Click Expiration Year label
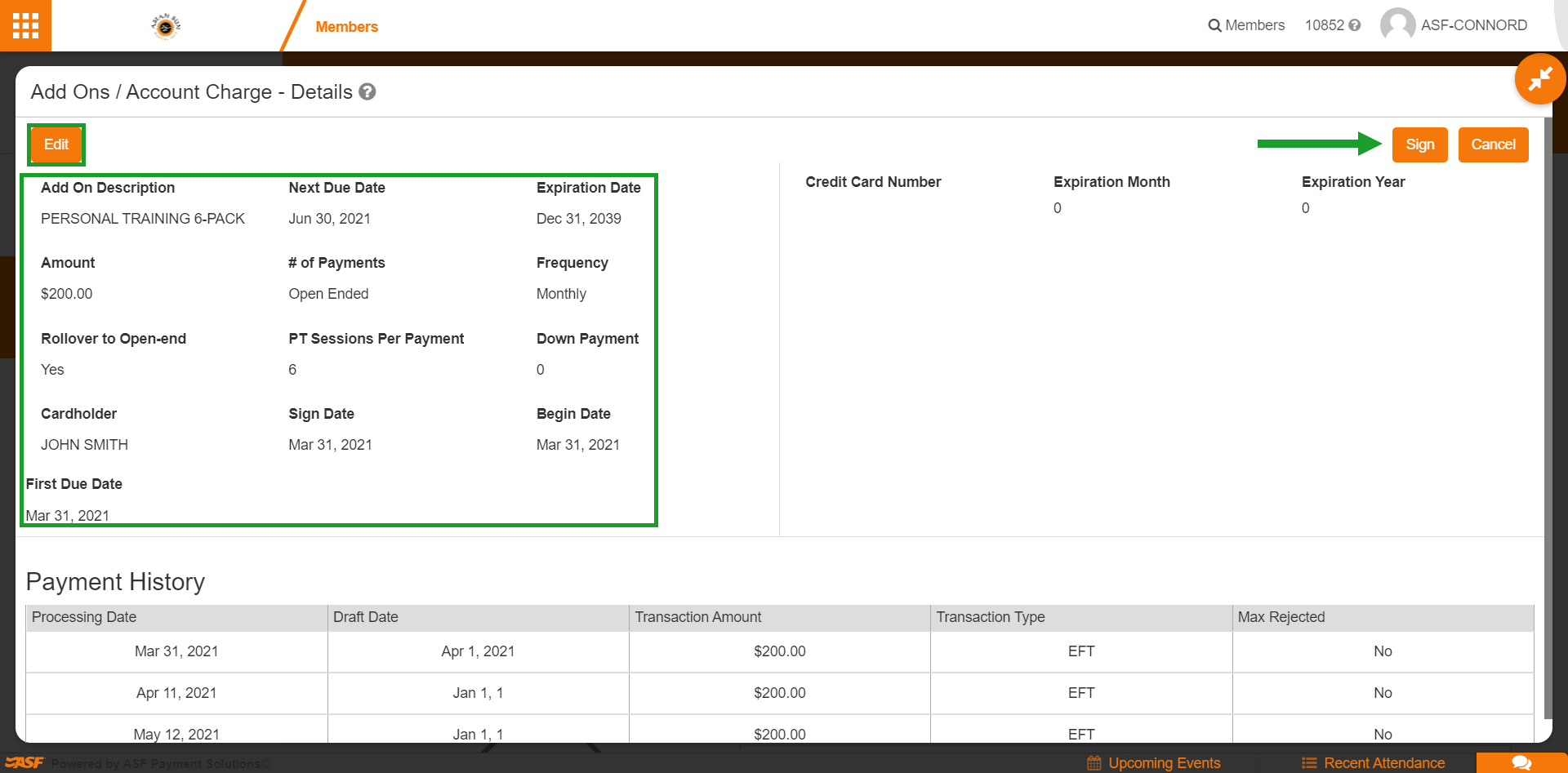Viewport: 1568px width, 773px height. coord(1353,182)
